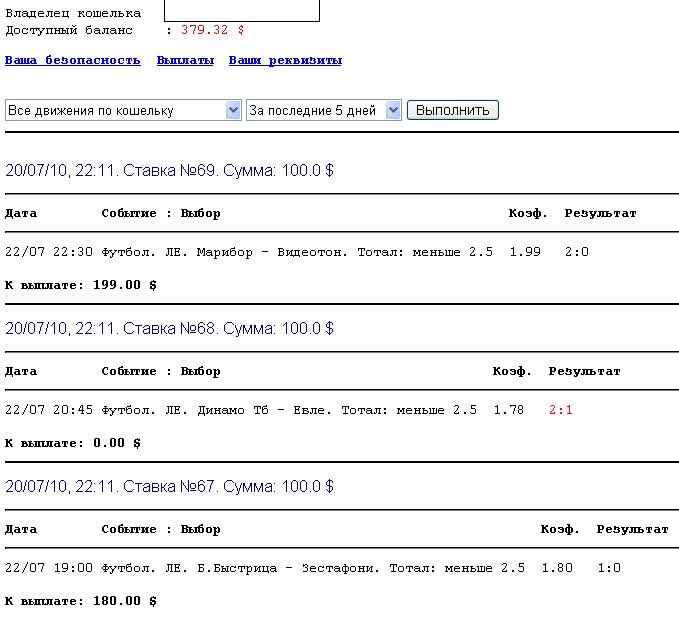
Task: Click the red 2:1 result
Action: 561,410
